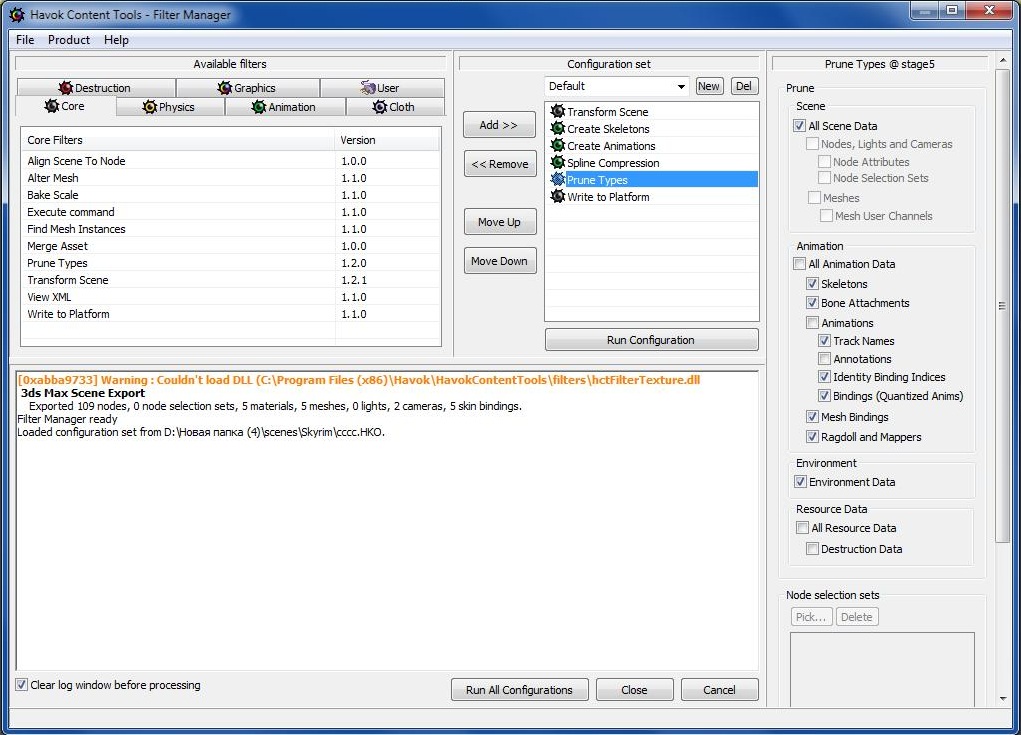Toggle Environment Data checkbox

pyautogui.click(x=800, y=482)
